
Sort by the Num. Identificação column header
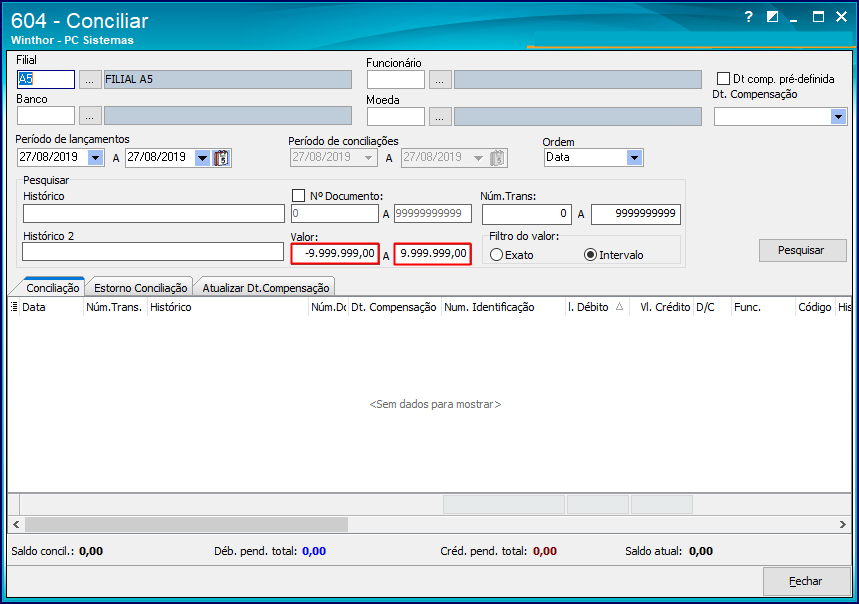coord(503,307)
